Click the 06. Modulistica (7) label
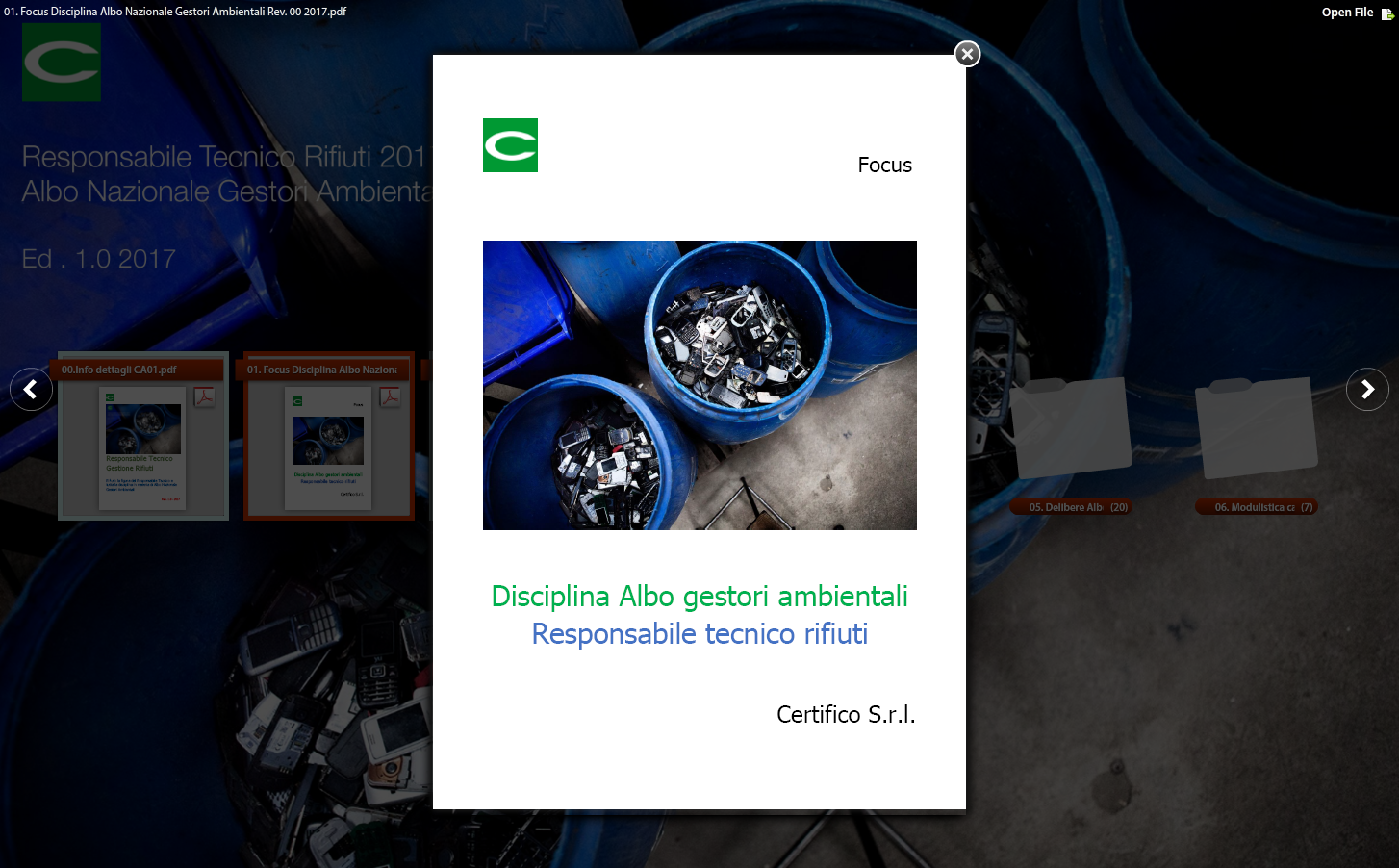 point(1256,507)
